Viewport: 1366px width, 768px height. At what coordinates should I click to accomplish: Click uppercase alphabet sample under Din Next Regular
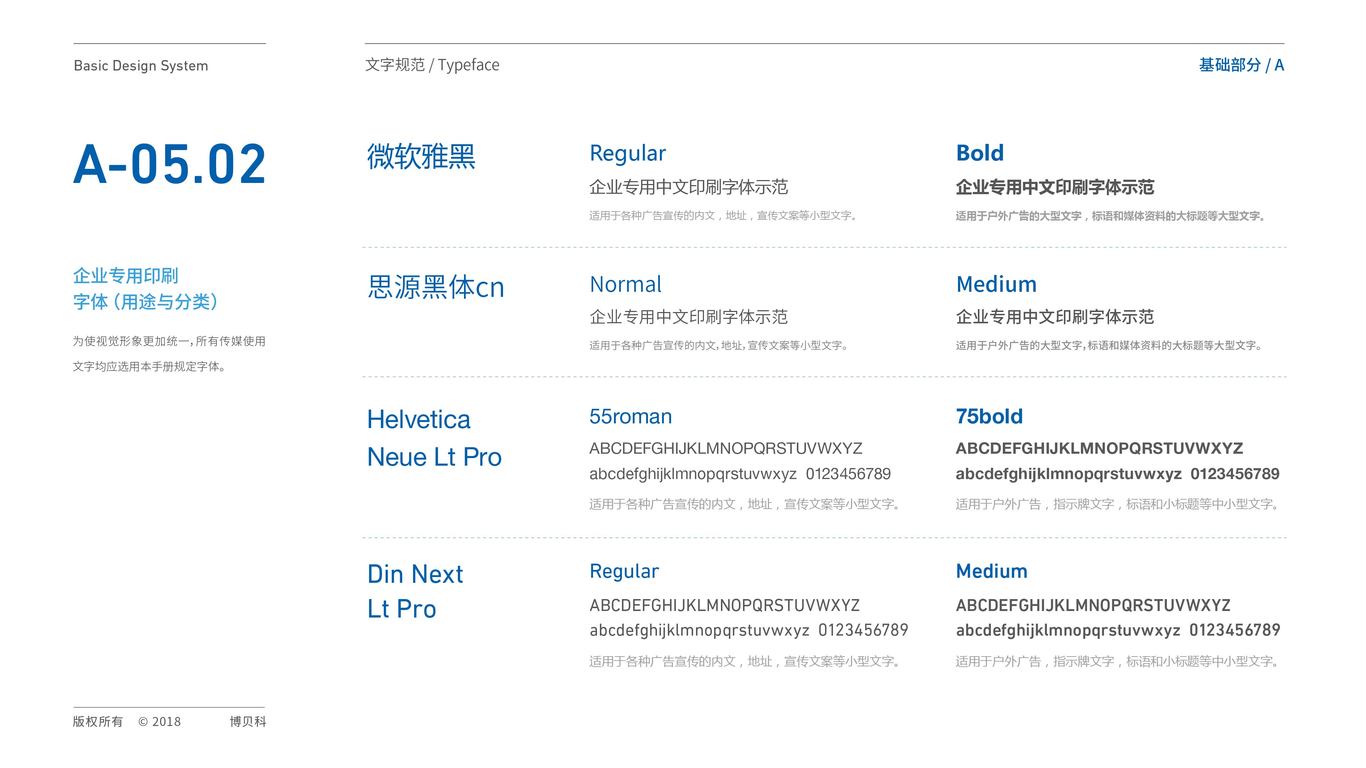point(725,605)
